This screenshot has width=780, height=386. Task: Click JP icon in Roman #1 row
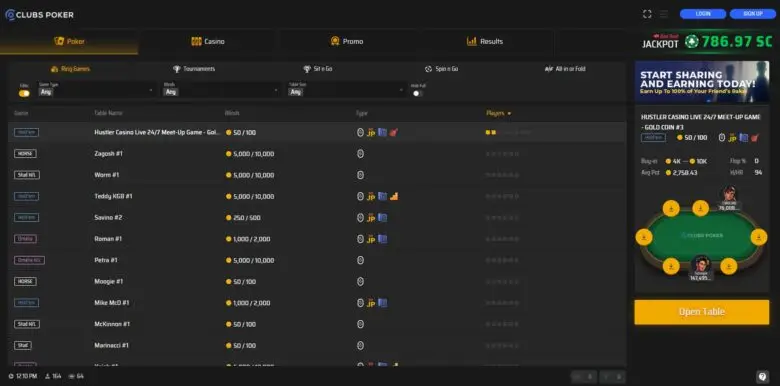371,239
